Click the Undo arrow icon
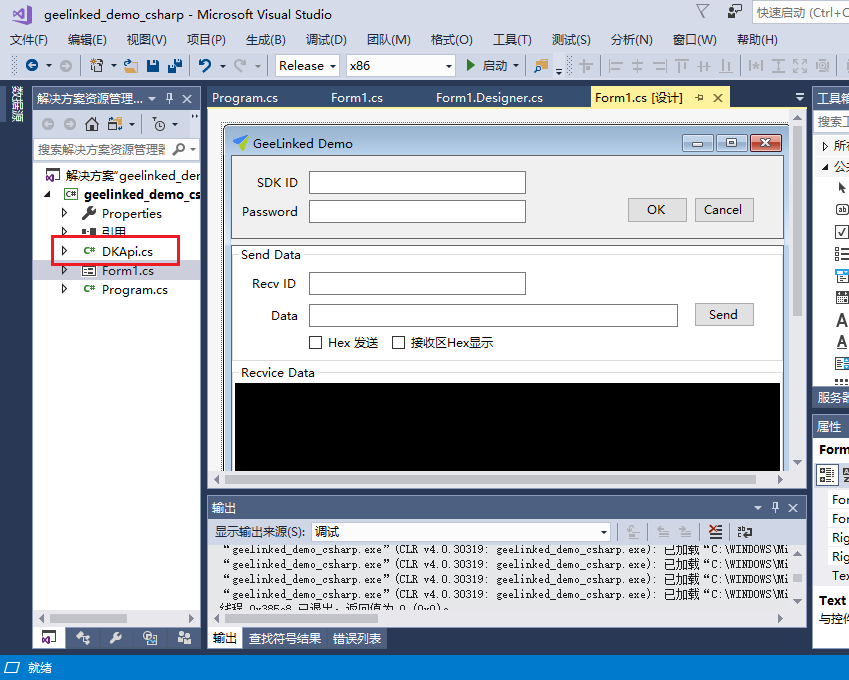This screenshot has height=680, width=849. coord(204,66)
